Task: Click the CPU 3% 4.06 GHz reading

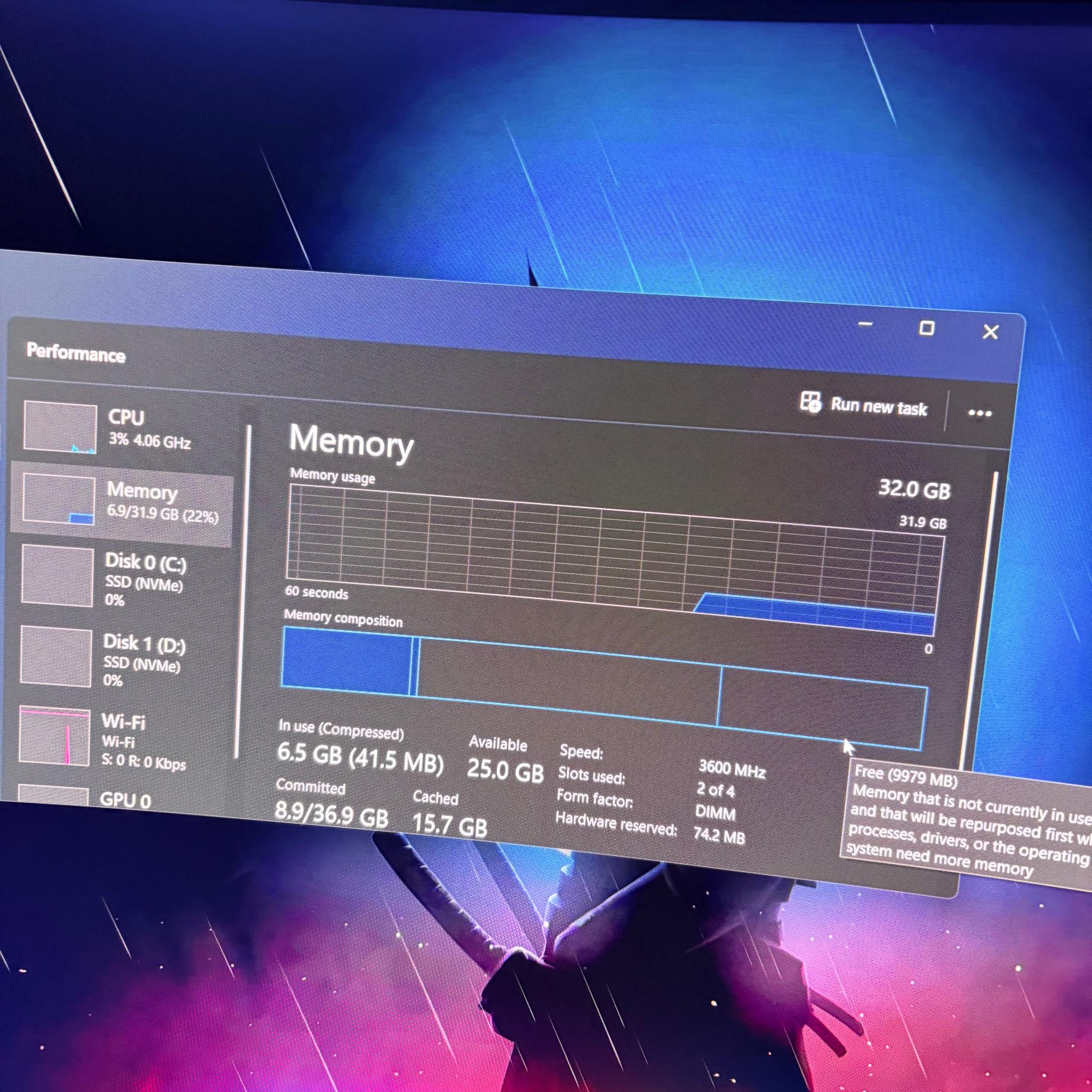Action: pyautogui.click(x=149, y=440)
